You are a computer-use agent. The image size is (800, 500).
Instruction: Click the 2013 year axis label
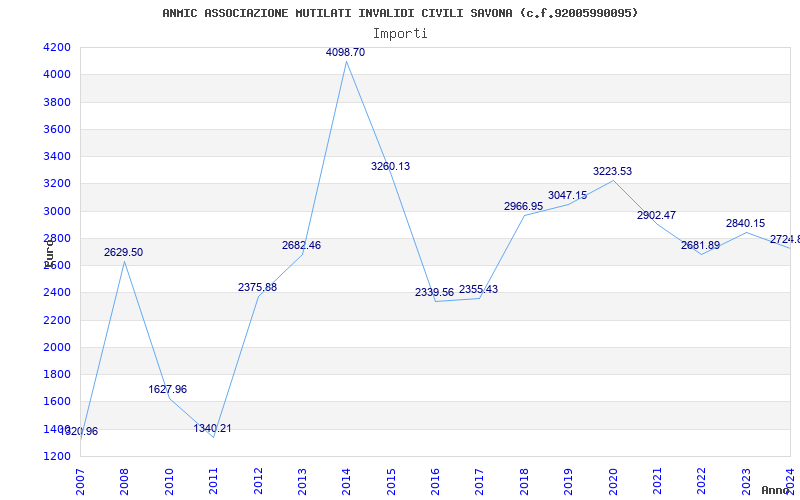(302, 481)
